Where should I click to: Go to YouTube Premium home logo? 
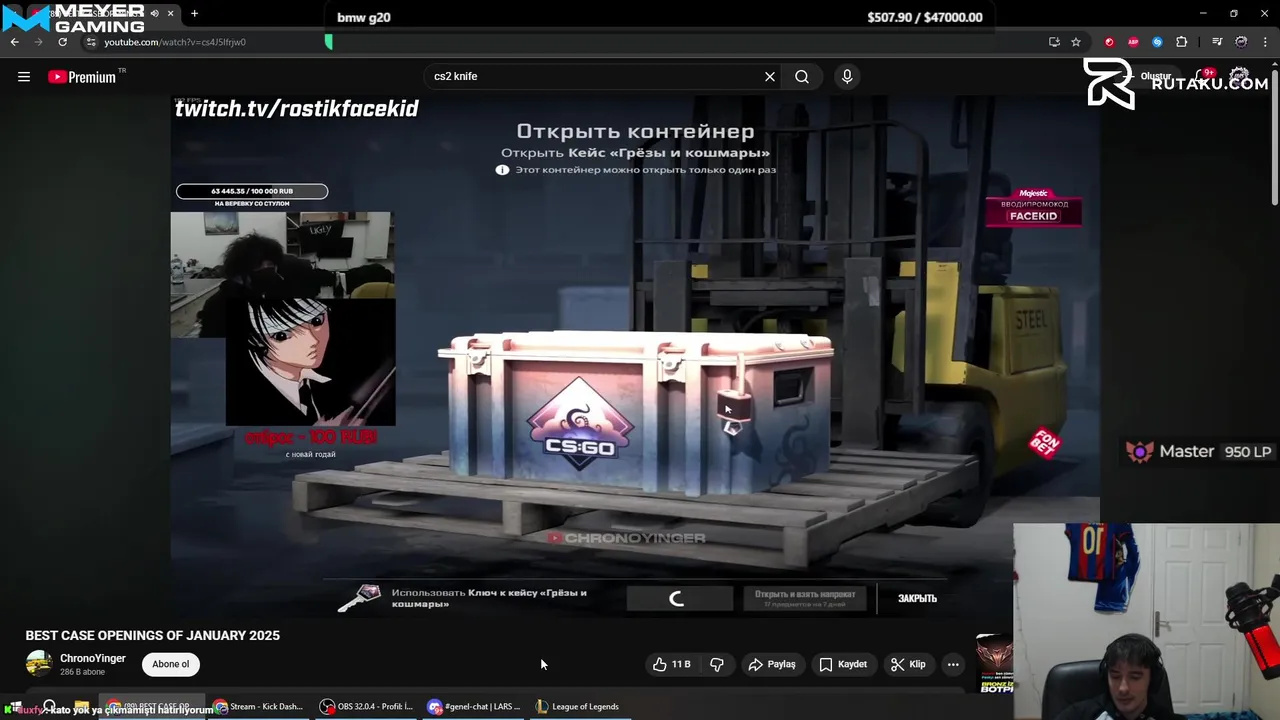(x=82, y=77)
